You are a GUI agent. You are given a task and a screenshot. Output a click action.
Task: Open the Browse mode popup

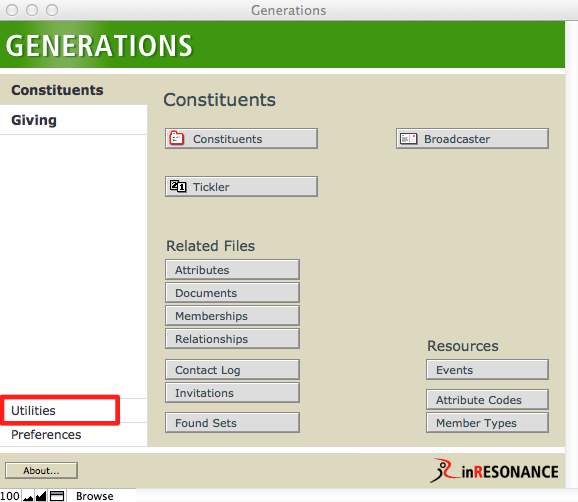point(95,496)
